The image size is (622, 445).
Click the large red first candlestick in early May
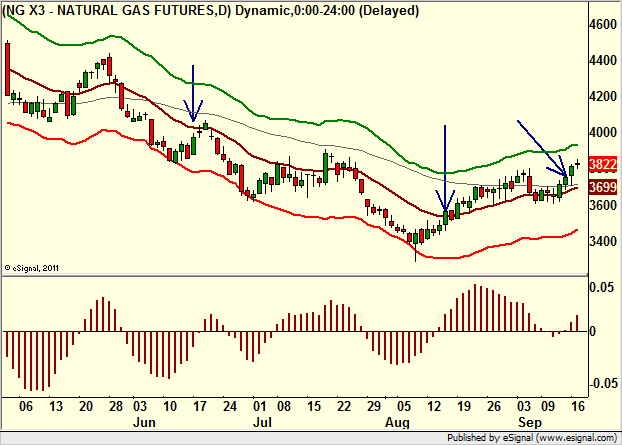pyautogui.click(x=7, y=69)
